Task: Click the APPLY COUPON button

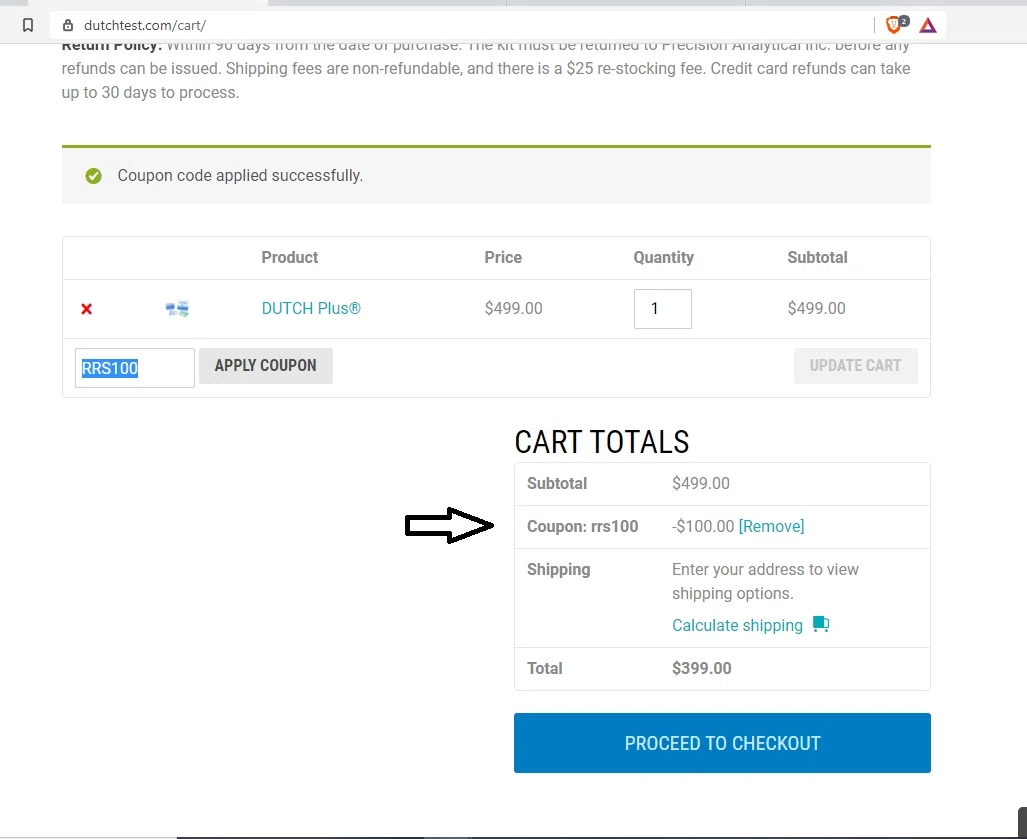Action: point(266,365)
